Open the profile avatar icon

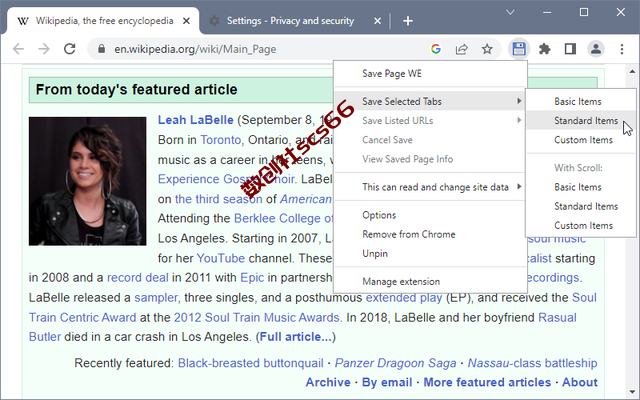tap(596, 49)
